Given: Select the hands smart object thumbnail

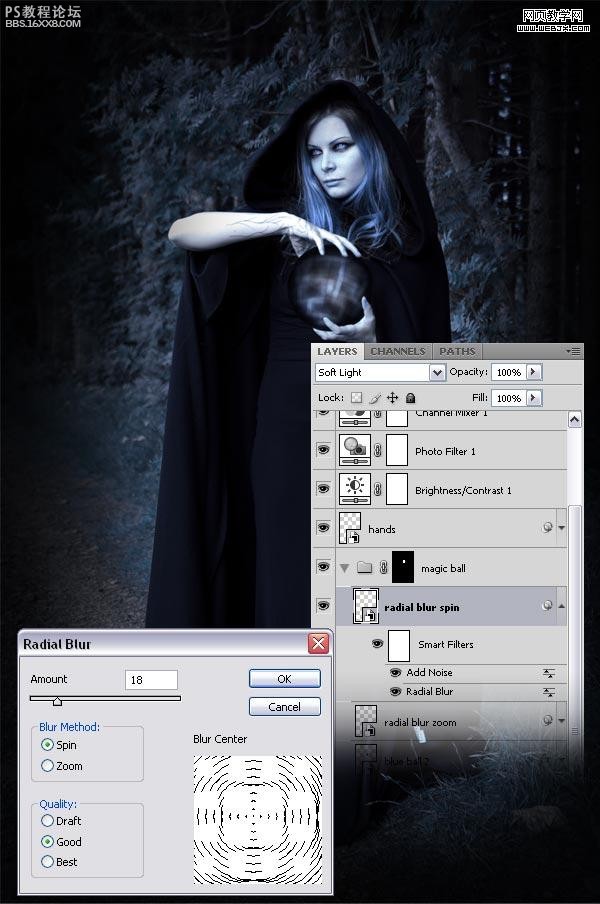Looking at the screenshot, I should (x=350, y=528).
